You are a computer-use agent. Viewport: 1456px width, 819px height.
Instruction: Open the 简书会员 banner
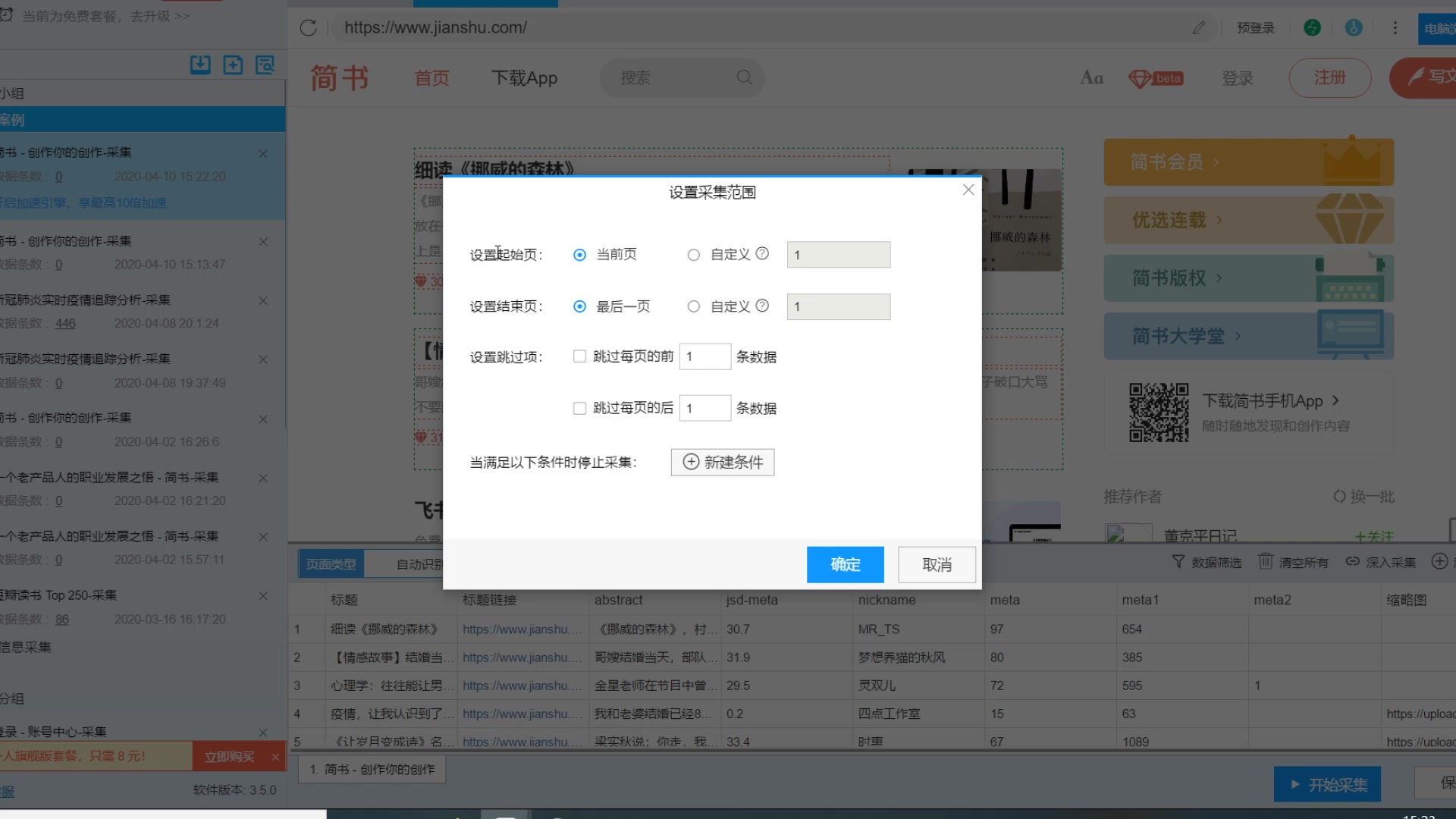pyautogui.click(x=1248, y=162)
